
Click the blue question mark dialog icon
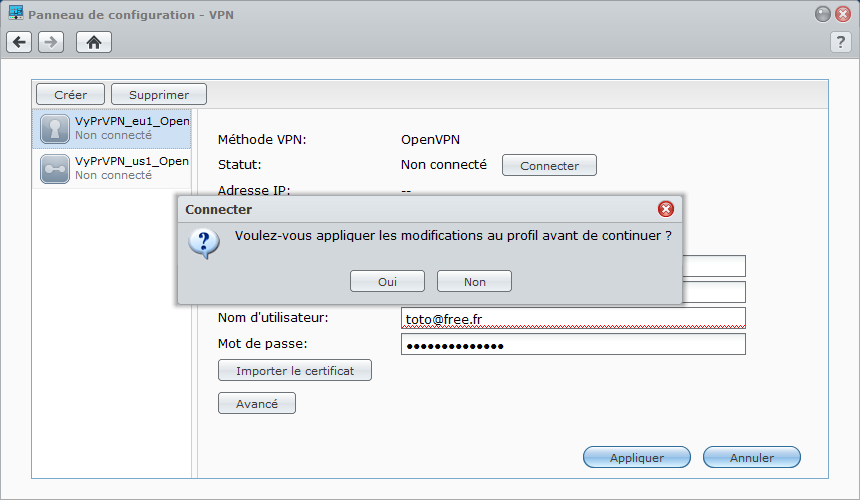click(x=204, y=243)
